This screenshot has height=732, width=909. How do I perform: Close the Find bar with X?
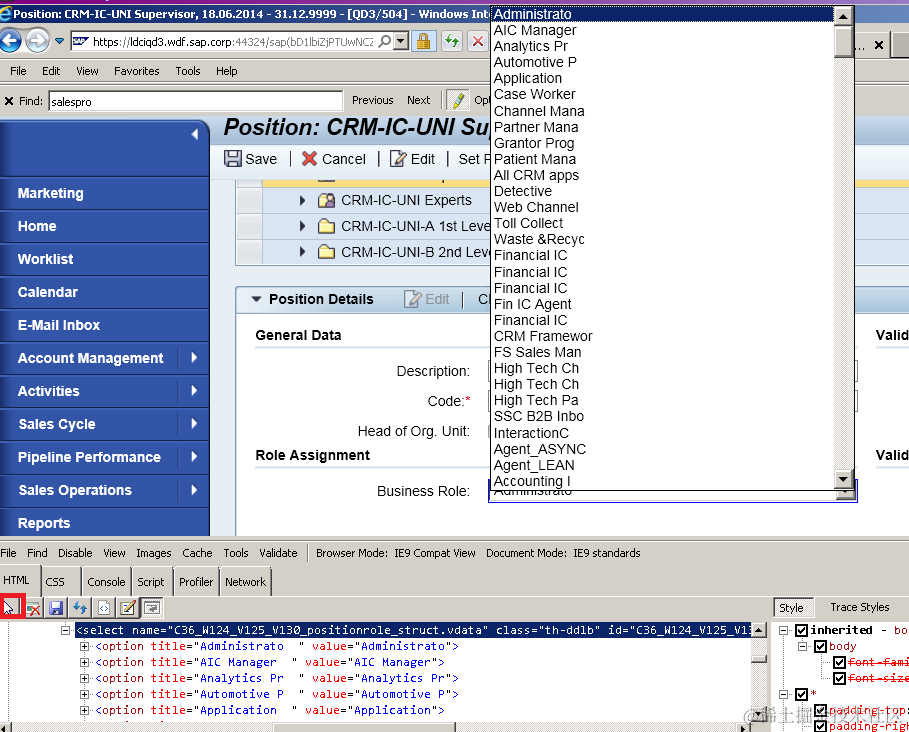[x=9, y=101]
